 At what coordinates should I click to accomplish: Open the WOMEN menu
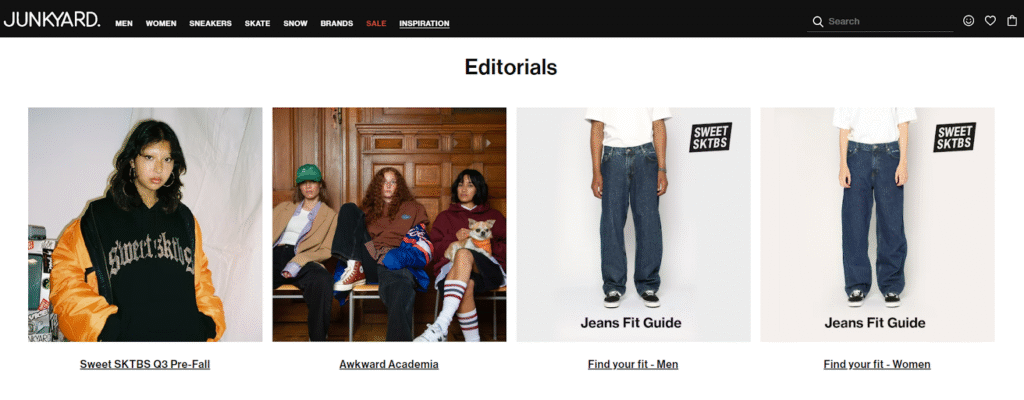coord(161,24)
